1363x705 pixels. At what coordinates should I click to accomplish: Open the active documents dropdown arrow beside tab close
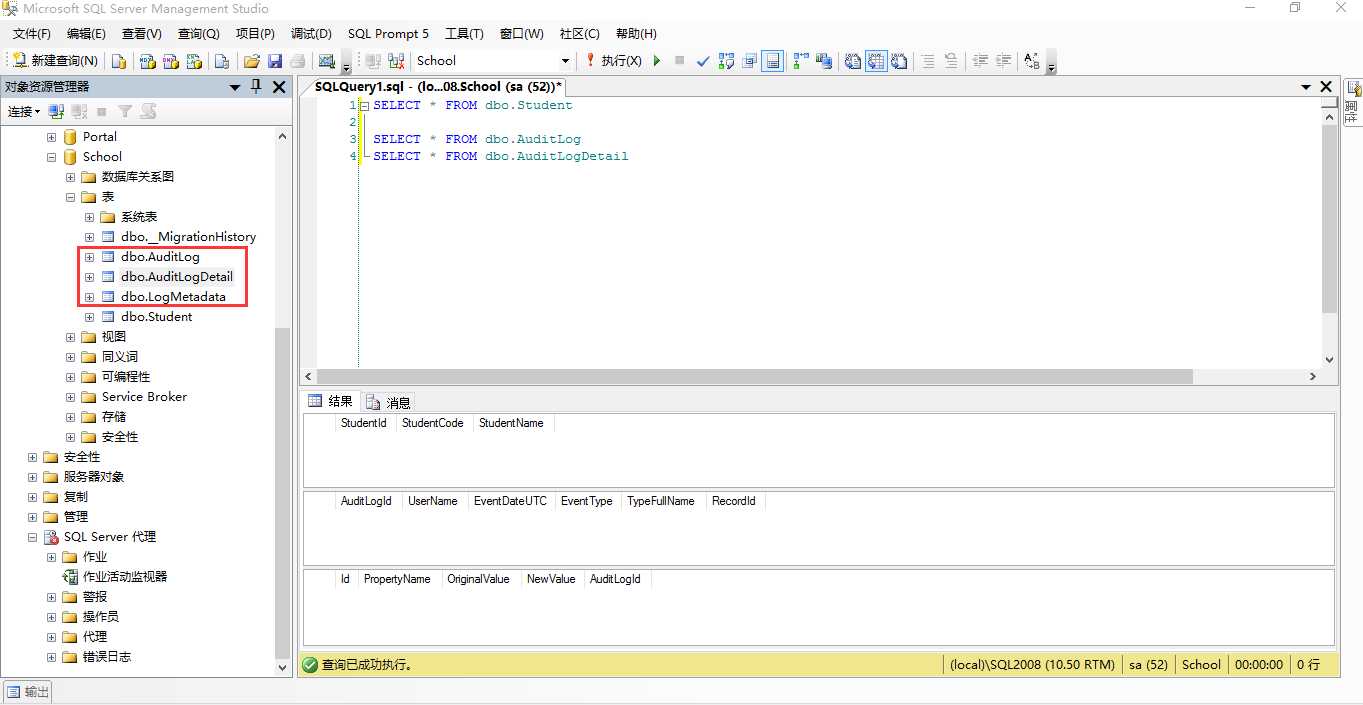1306,87
